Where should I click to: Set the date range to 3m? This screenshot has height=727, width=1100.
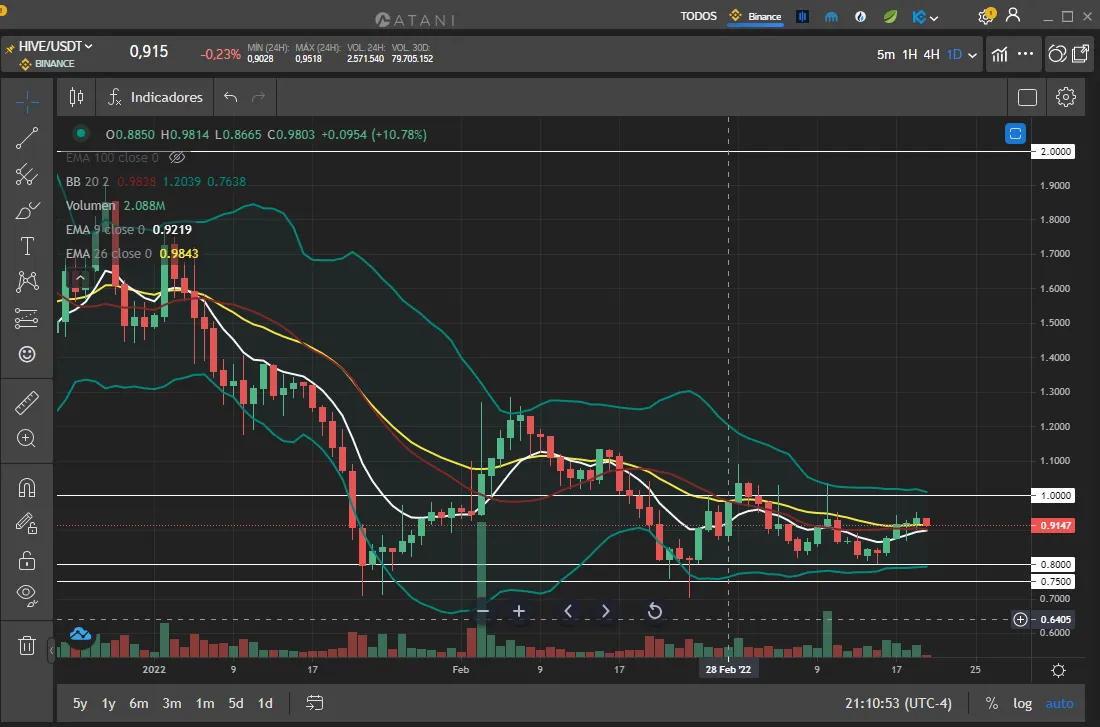(172, 703)
